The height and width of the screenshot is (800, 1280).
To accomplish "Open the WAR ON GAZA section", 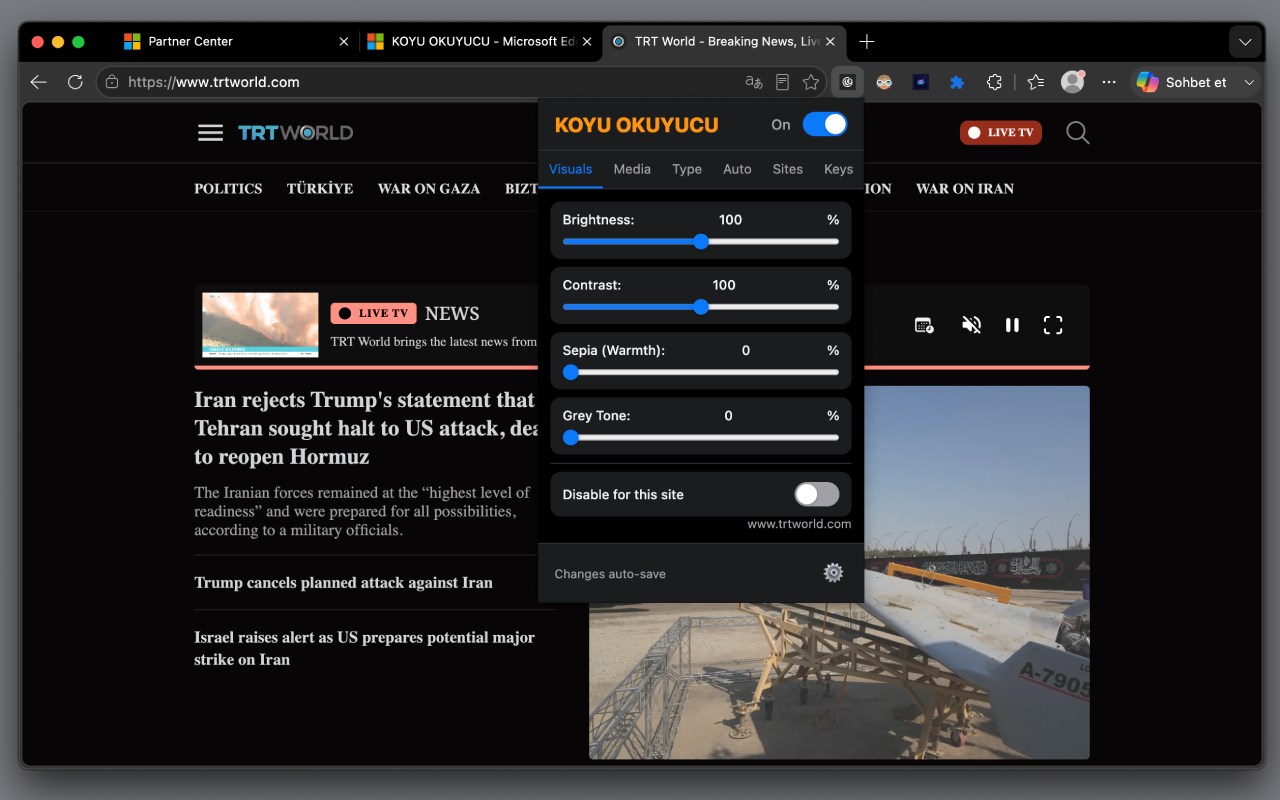I will tap(429, 188).
